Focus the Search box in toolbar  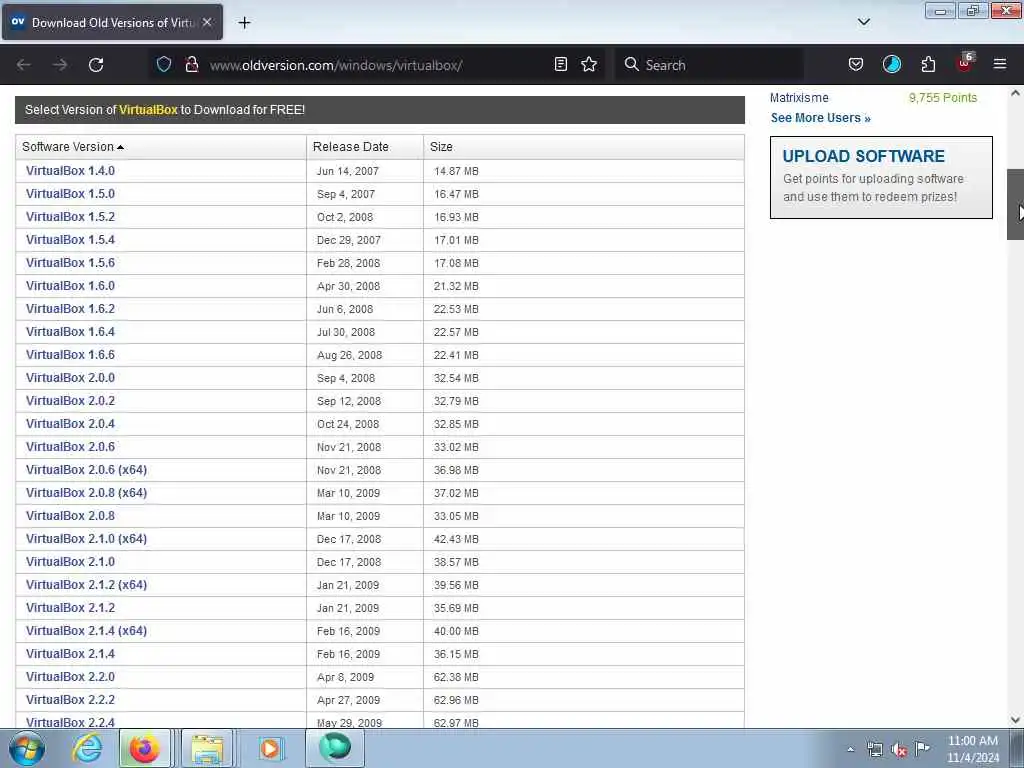click(709, 65)
